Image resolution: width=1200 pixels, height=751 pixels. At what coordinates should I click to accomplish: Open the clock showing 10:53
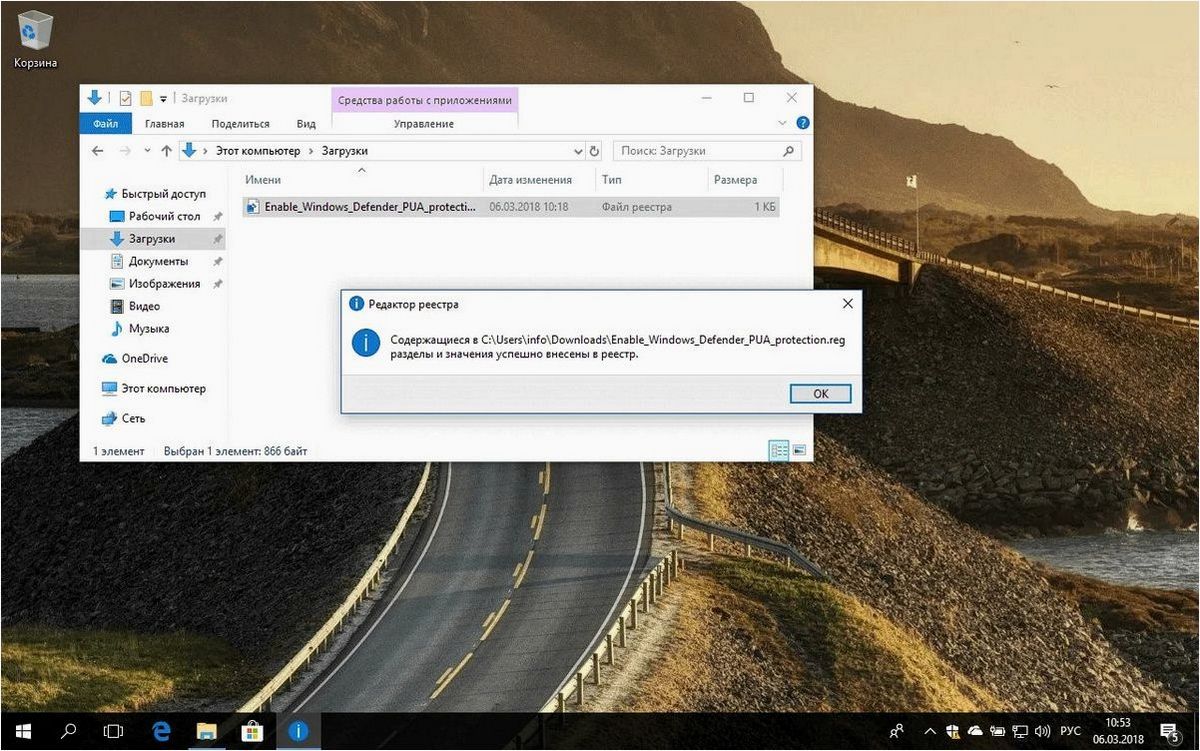(x=1118, y=731)
